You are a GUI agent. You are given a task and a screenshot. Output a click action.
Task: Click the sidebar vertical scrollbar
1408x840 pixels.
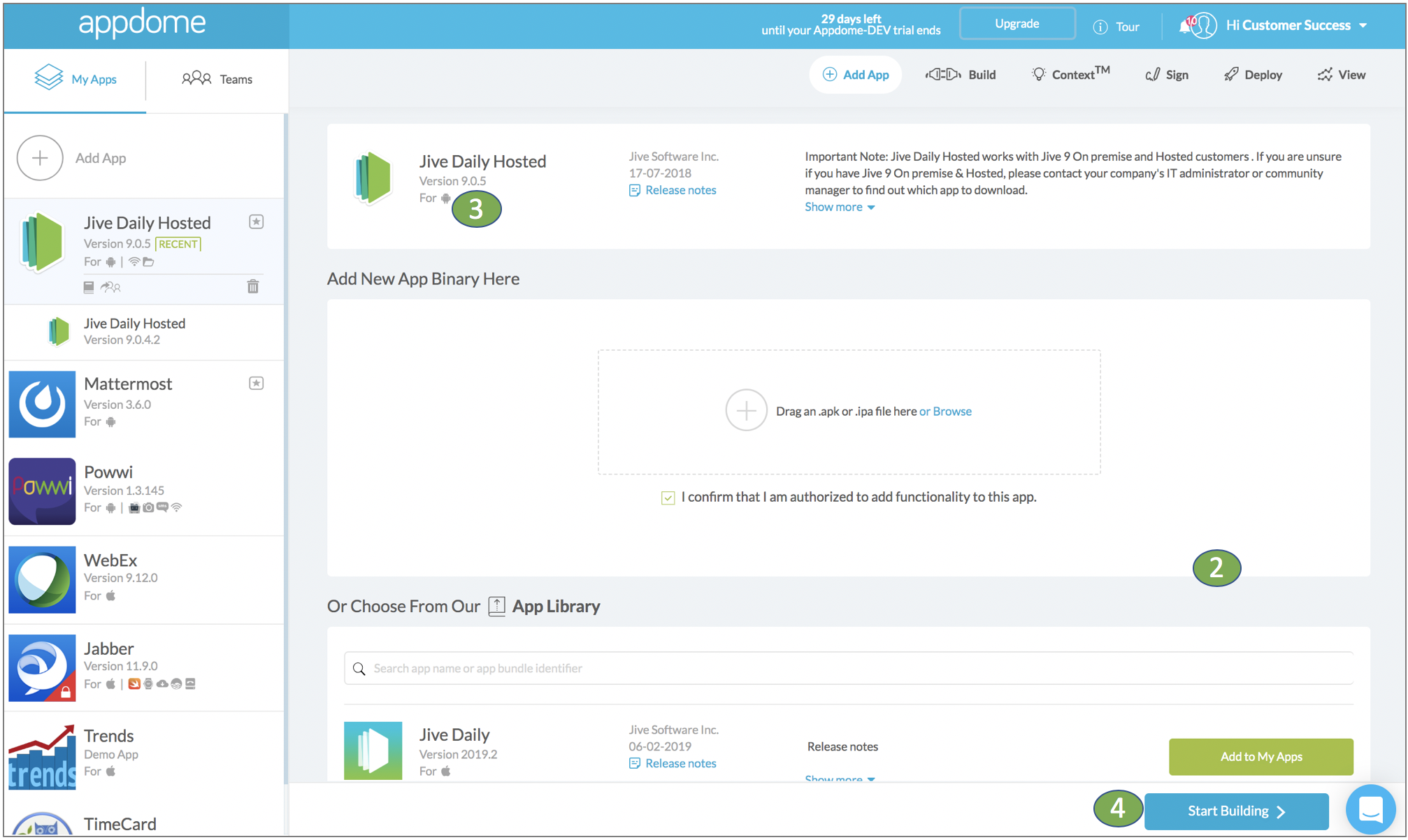(x=285, y=447)
